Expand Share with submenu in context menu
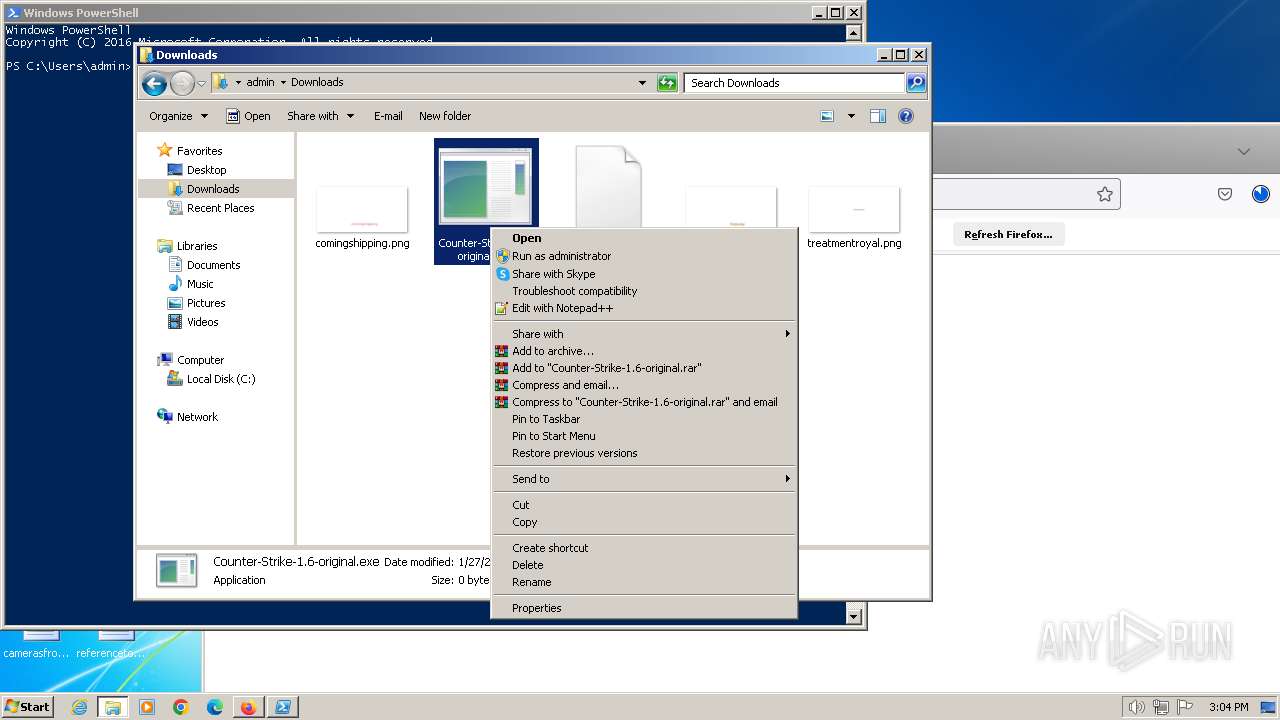 click(x=644, y=334)
